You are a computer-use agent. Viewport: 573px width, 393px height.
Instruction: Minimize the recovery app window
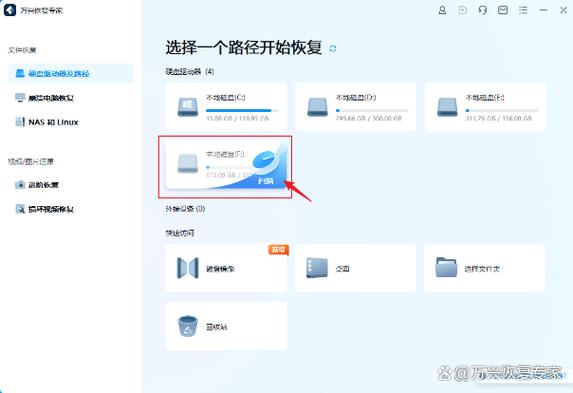(543, 10)
